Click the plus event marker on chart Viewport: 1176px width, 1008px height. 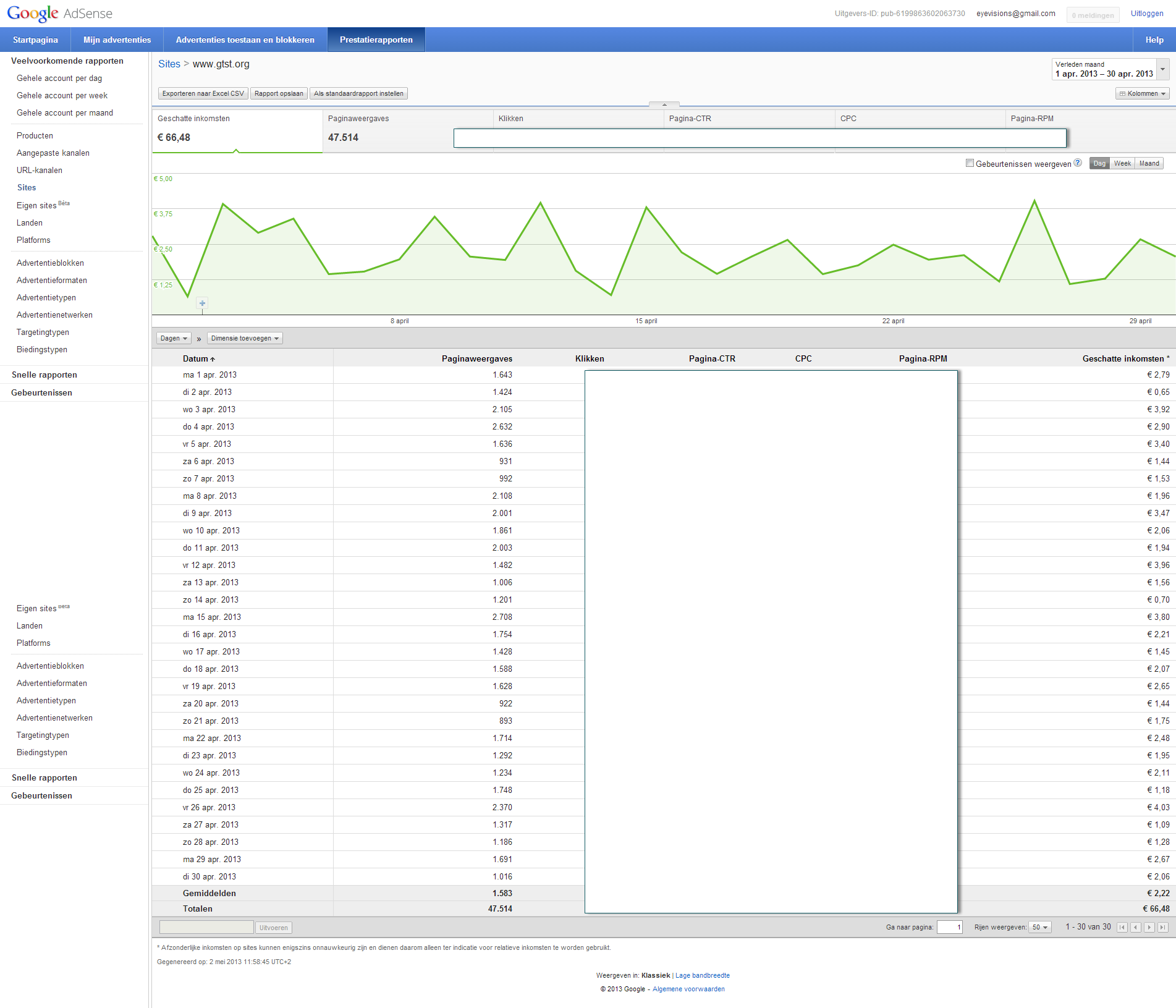pos(202,303)
